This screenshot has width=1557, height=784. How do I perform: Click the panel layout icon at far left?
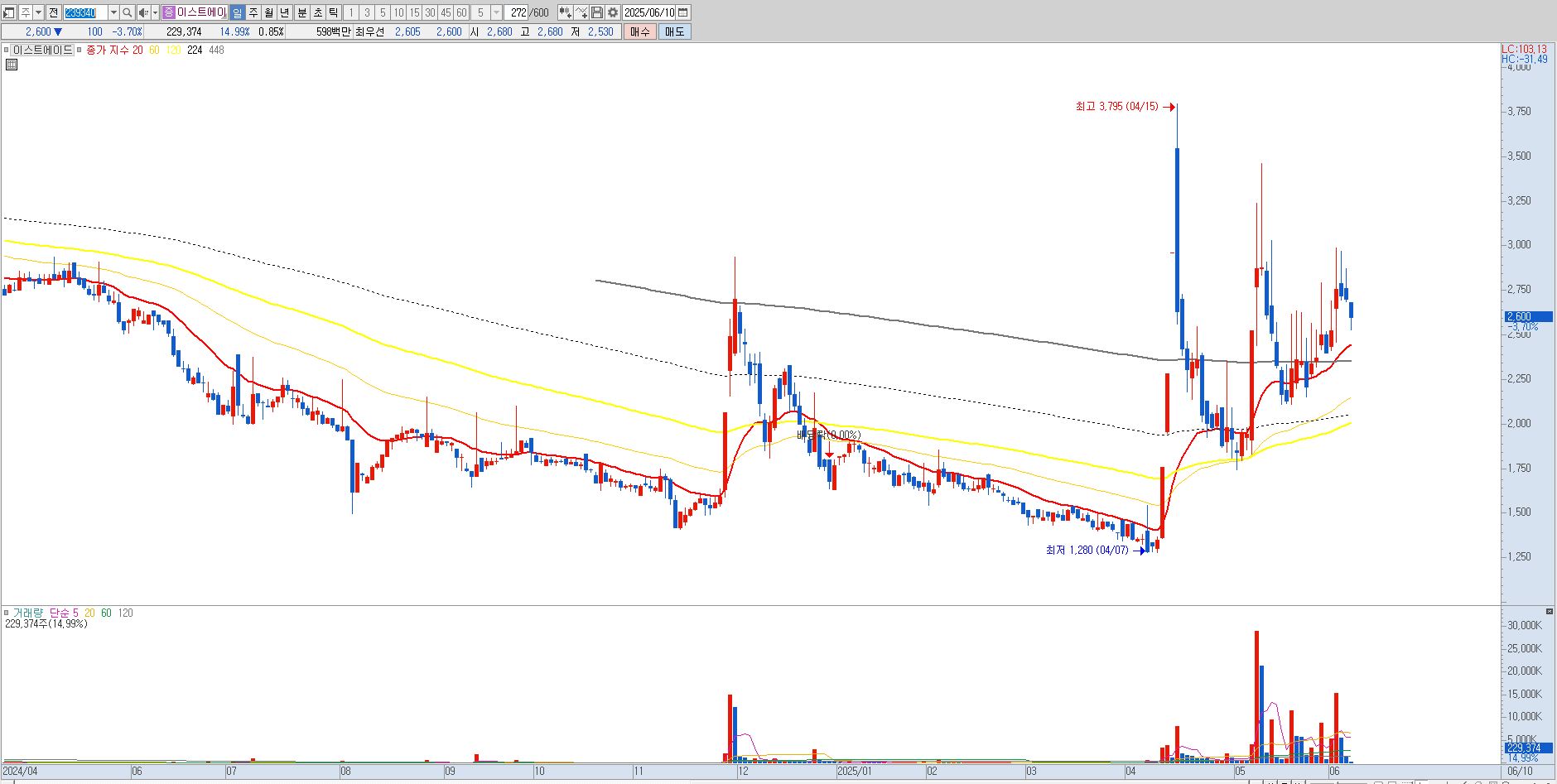pos(9,12)
